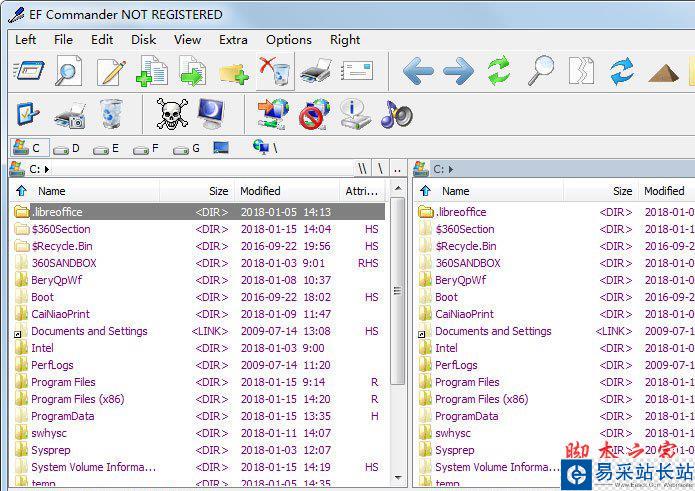
Task: Click the disconnect network drive red-circle icon
Action: pos(314,114)
